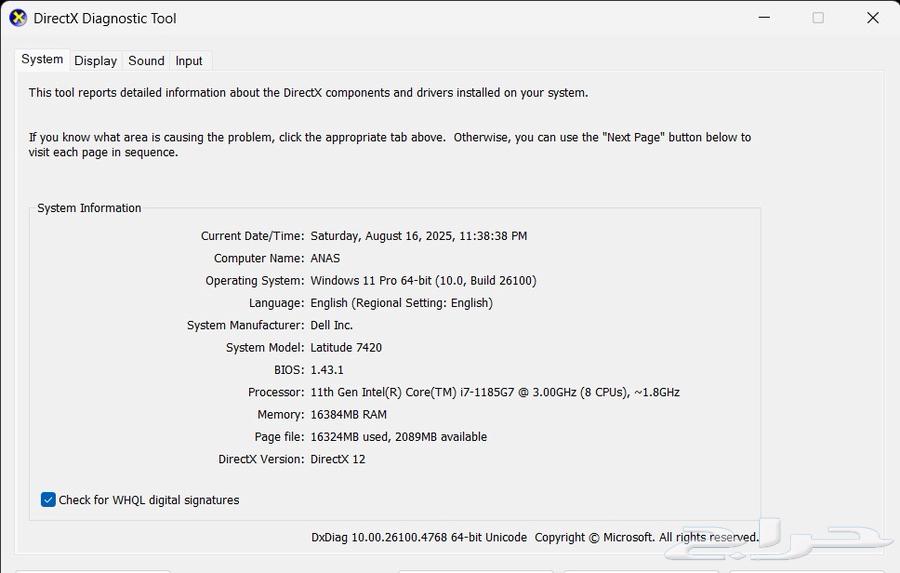Viewport: 900px width, 573px height.
Task: Click the window title DirectX Diagnostic Tool
Action: click(x=105, y=18)
